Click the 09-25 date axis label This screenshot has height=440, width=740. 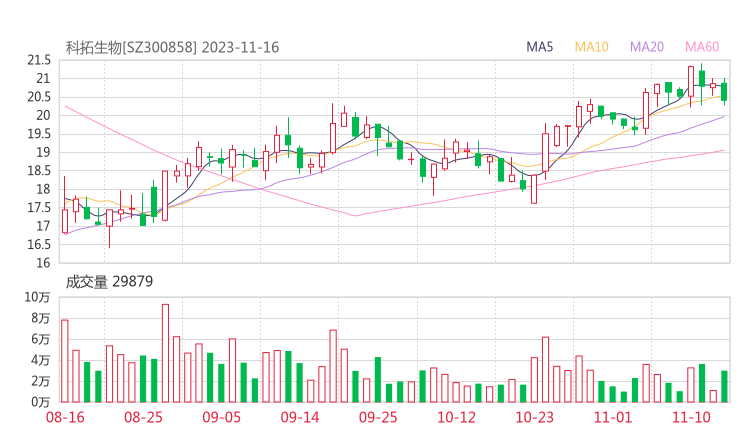click(x=378, y=417)
